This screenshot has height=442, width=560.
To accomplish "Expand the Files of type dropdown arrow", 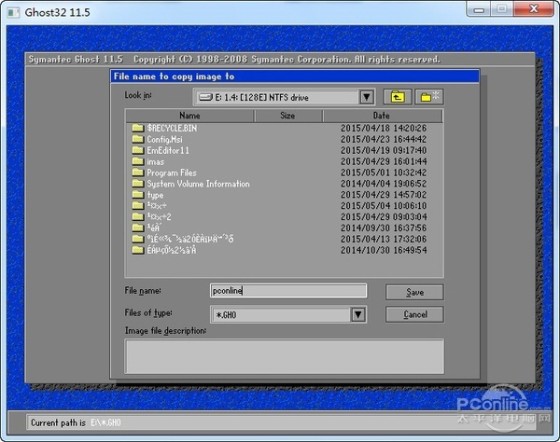I will pos(358,315).
